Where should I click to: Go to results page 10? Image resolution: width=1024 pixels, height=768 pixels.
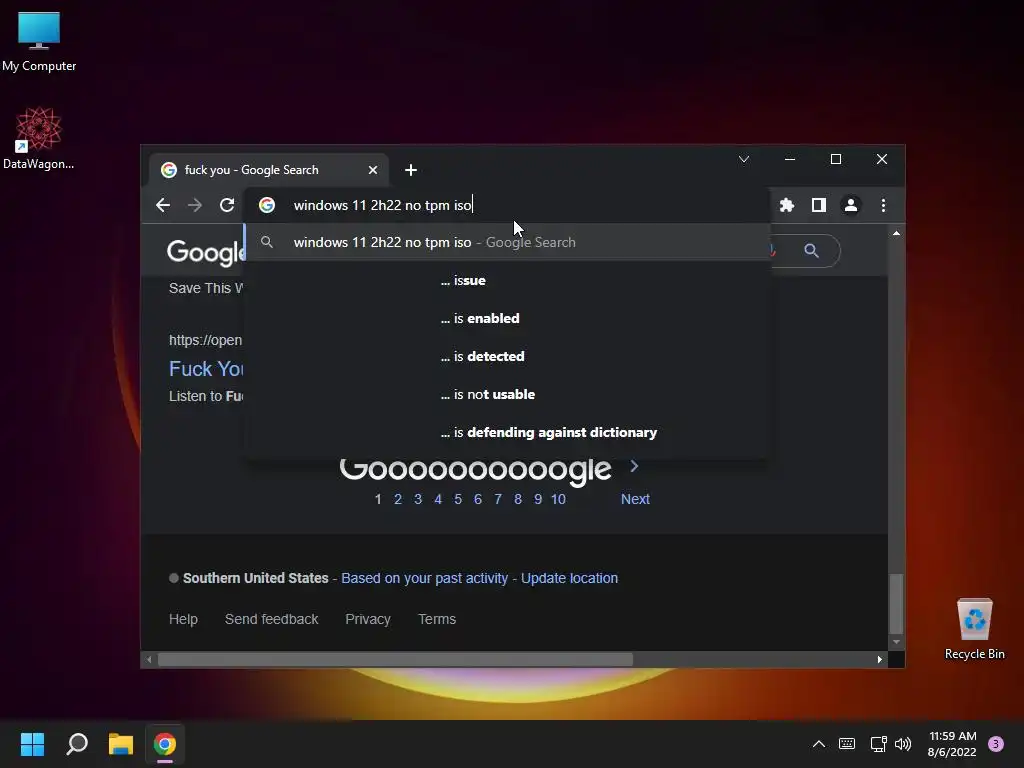558,499
